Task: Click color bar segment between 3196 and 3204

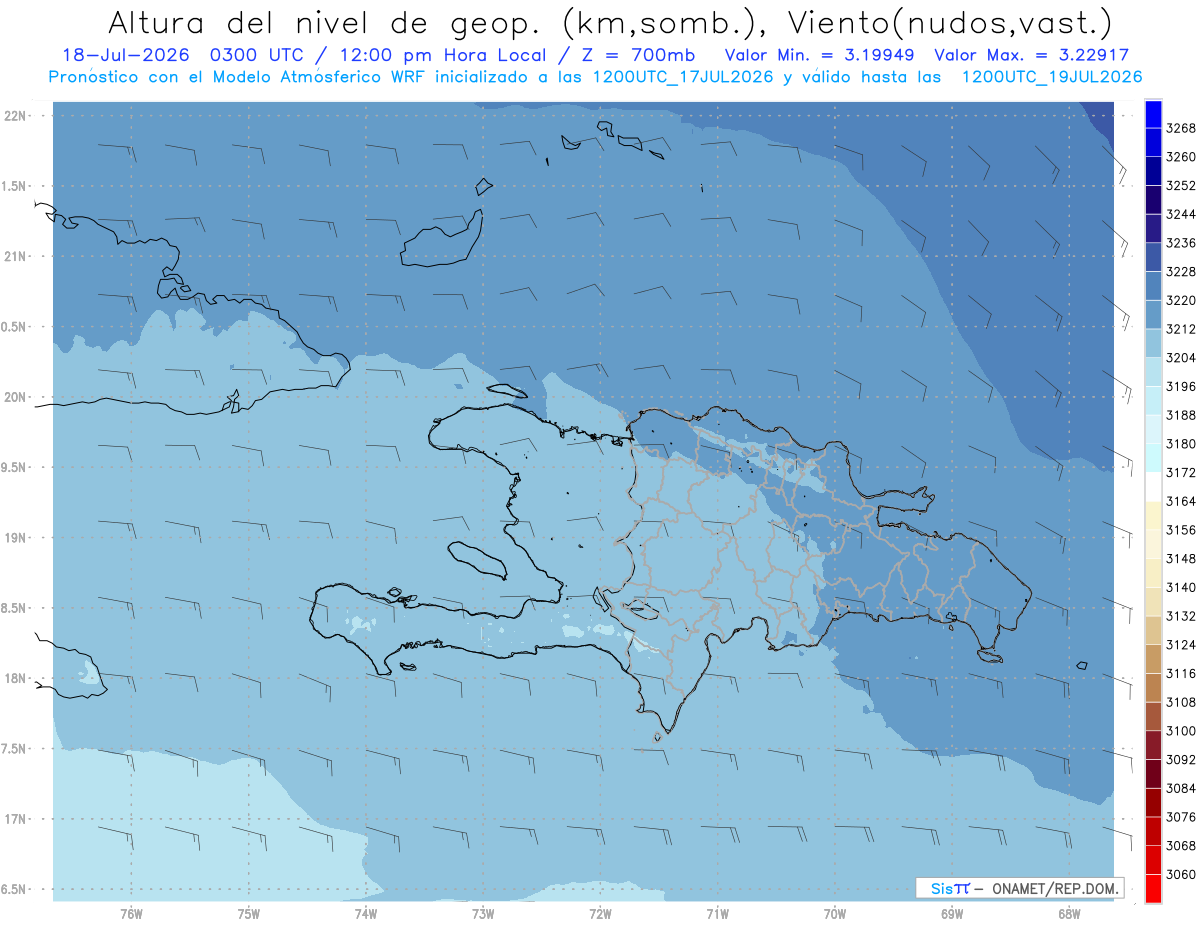Action: 1153,371
